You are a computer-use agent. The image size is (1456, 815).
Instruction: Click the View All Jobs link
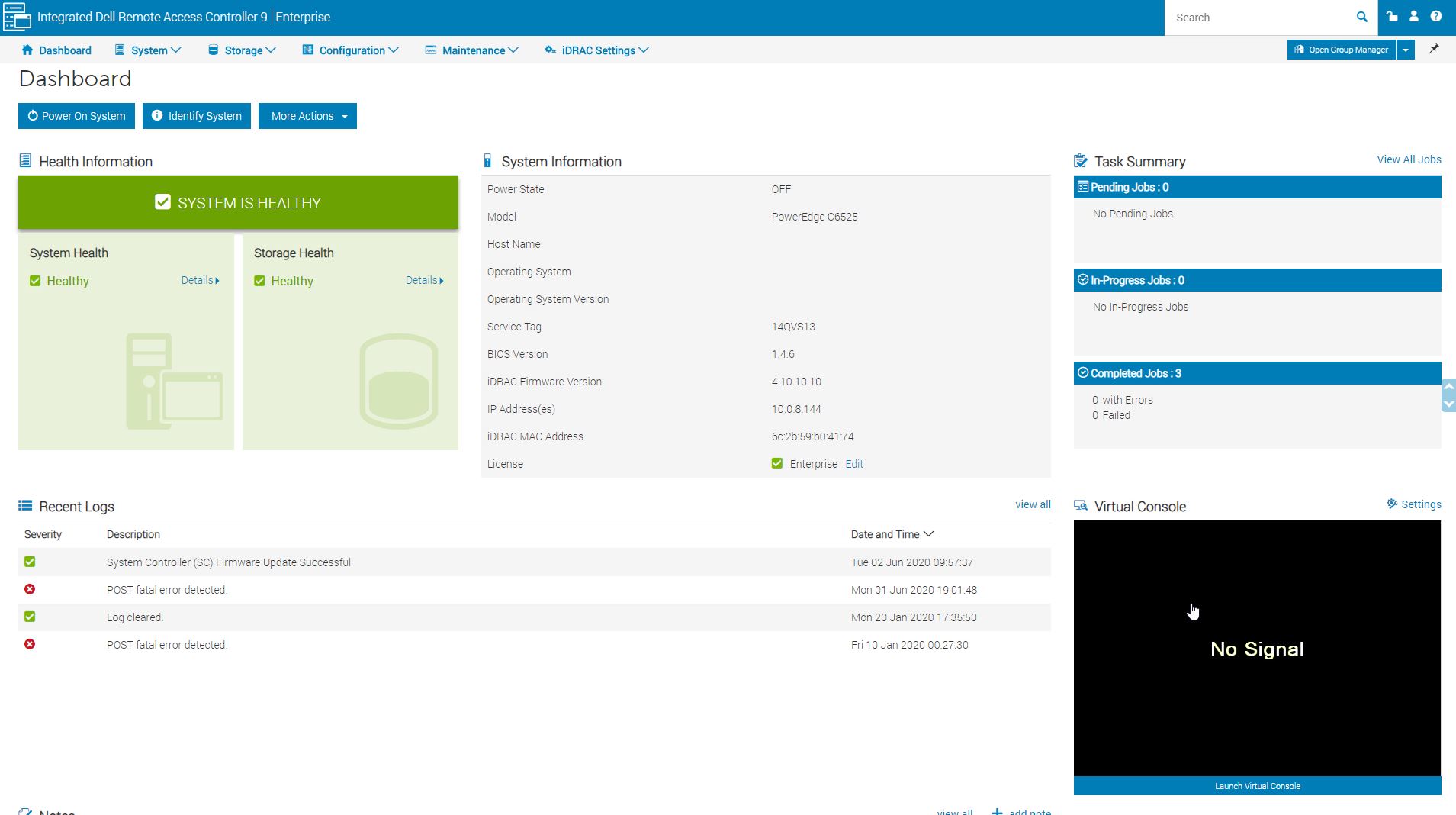(1408, 159)
